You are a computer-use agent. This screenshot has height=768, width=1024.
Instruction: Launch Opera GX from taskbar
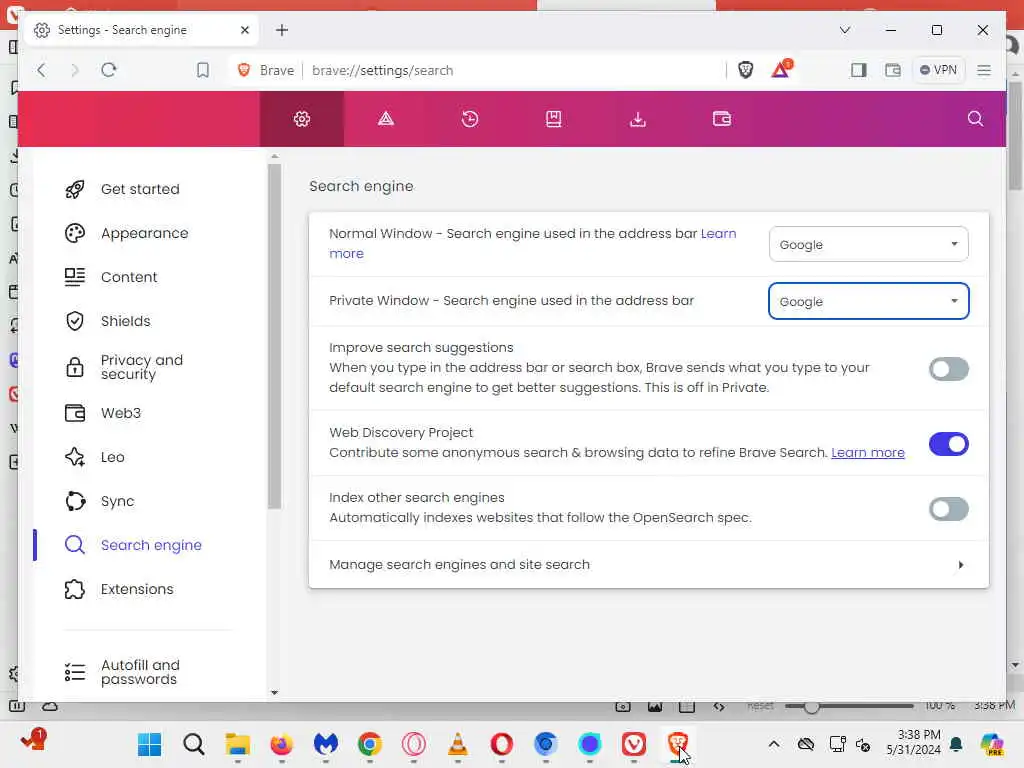413,744
